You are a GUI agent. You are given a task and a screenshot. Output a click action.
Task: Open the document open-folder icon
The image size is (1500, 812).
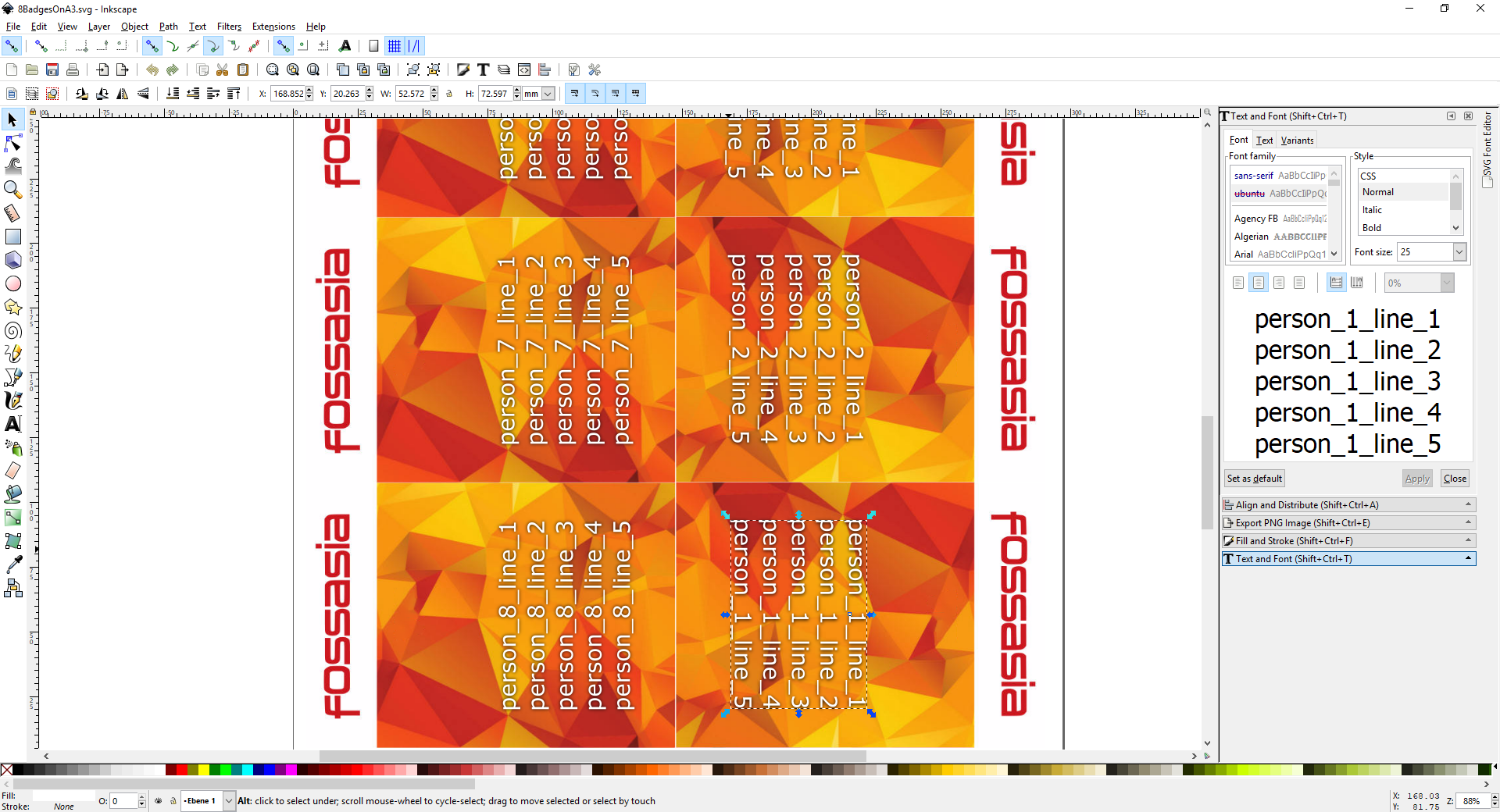[32, 69]
